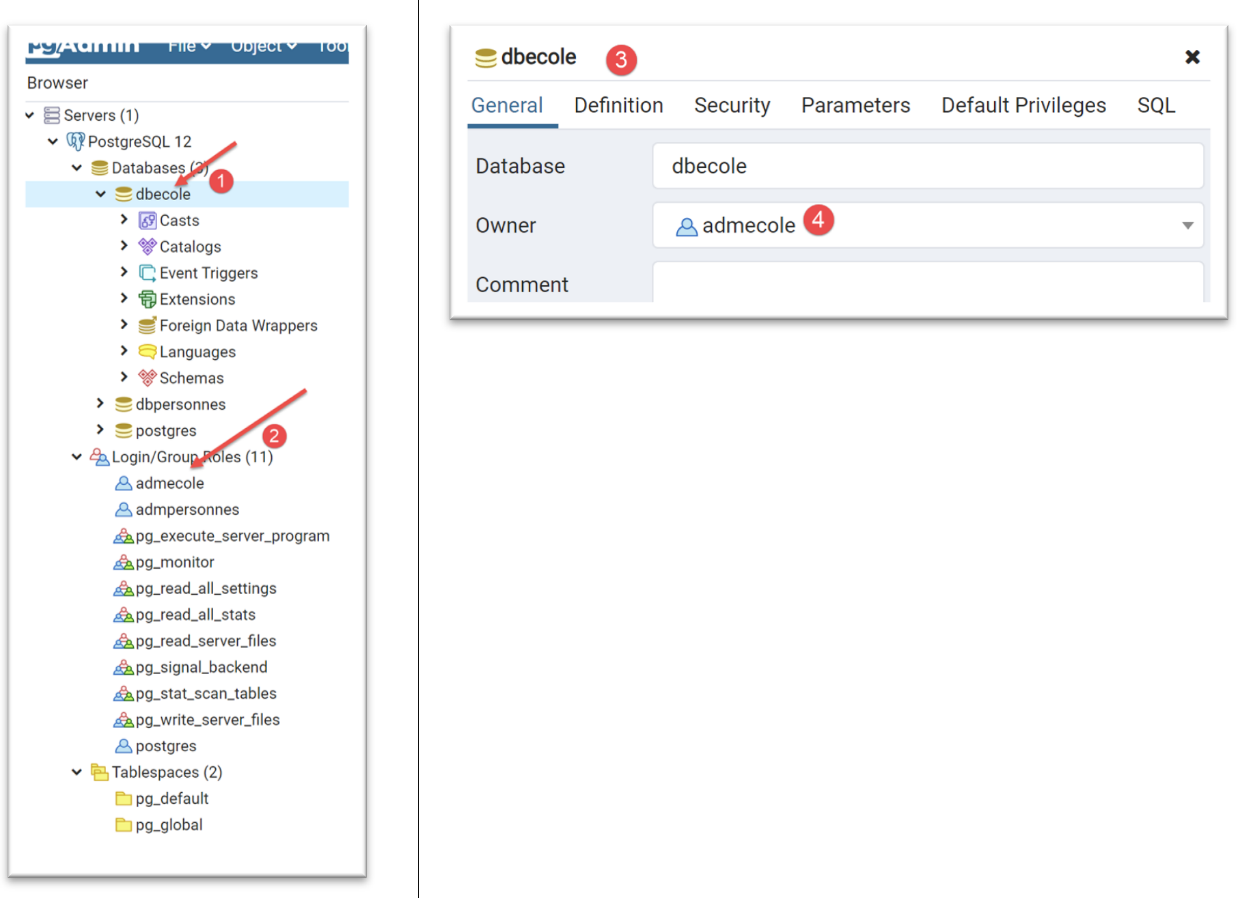Click the Languages speech bubble icon

point(147,352)
